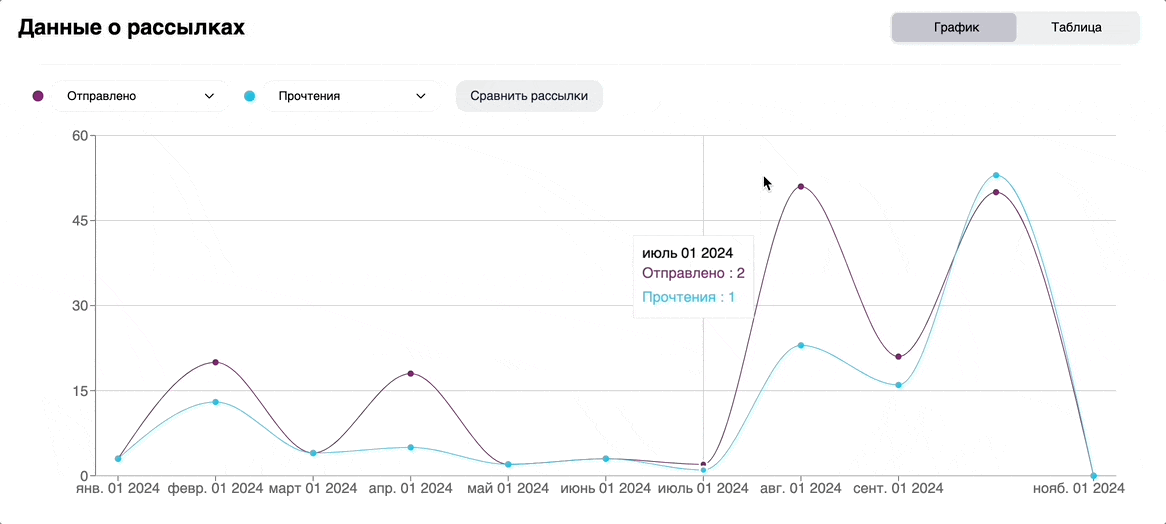This screenshot has height=524, width=1166.
Task: Click the x-axis label 'сент. 01 2024'
Action: click(x=898, y=489)
